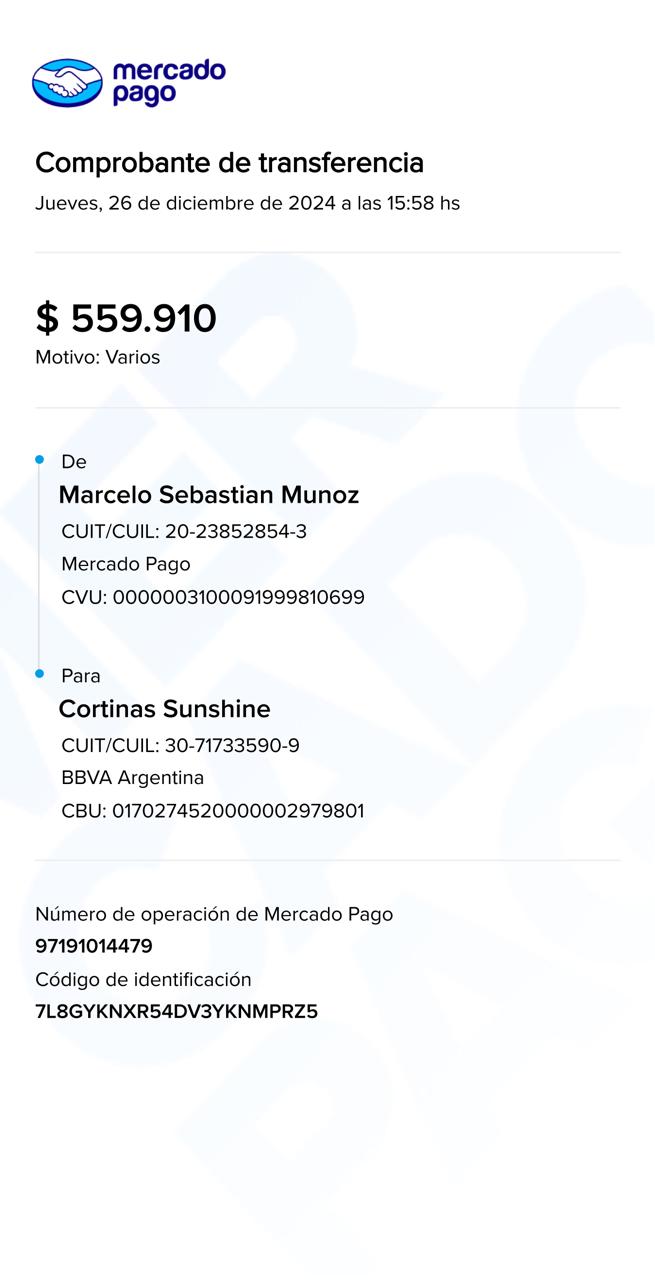Select sender name Marcelo Sebastian Munoz
655x1280 pixels.
208,495
